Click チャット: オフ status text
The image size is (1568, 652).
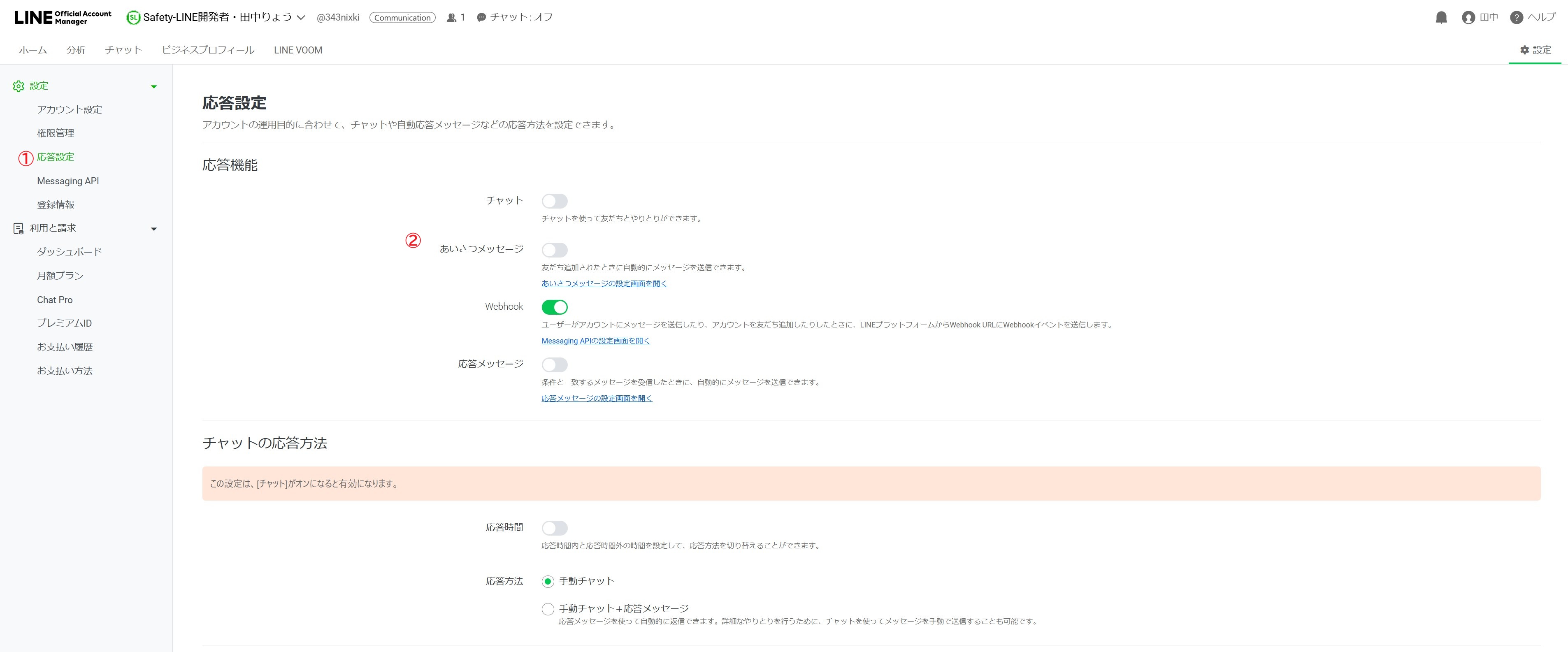522,18
